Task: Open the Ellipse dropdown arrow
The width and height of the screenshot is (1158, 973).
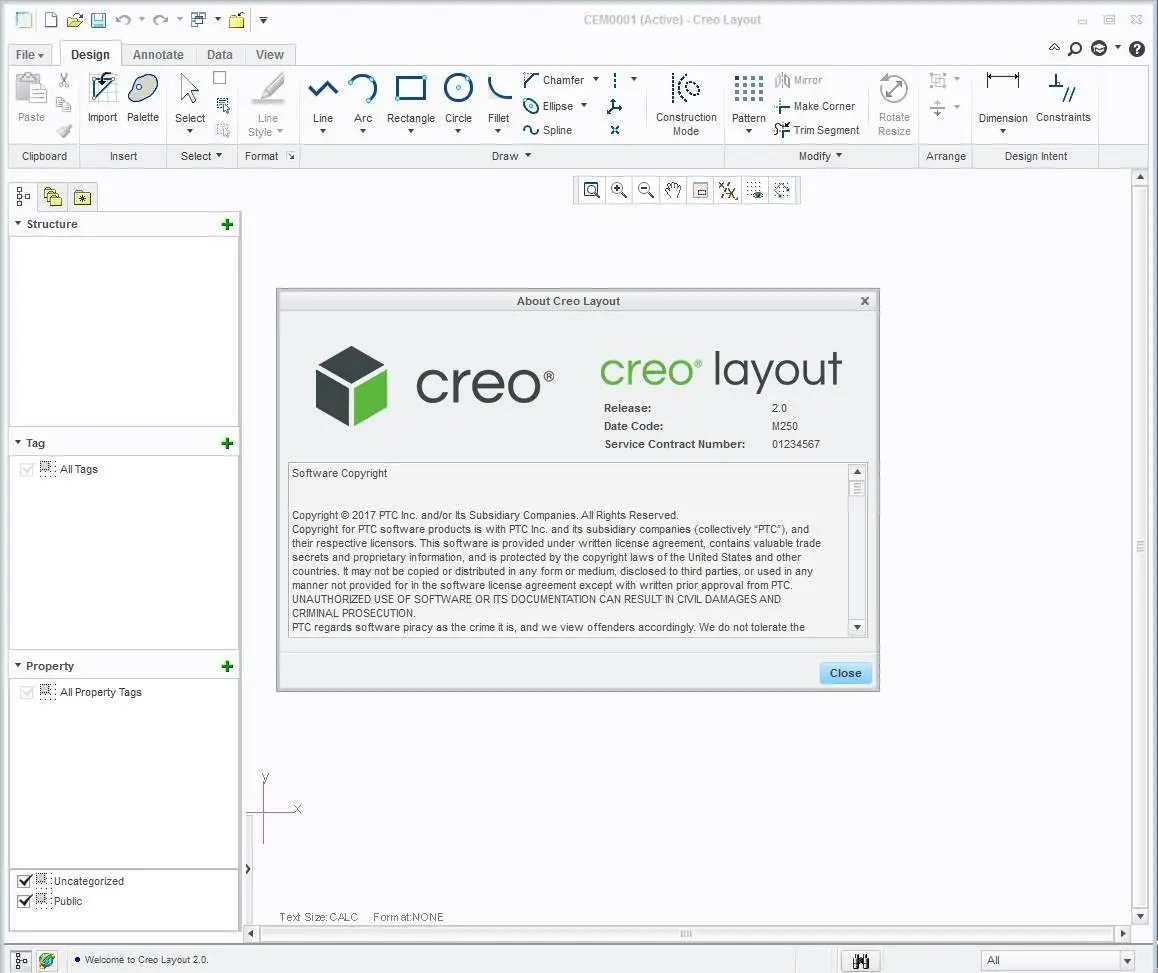Action: pyautogui.click(x=584, y=105)
